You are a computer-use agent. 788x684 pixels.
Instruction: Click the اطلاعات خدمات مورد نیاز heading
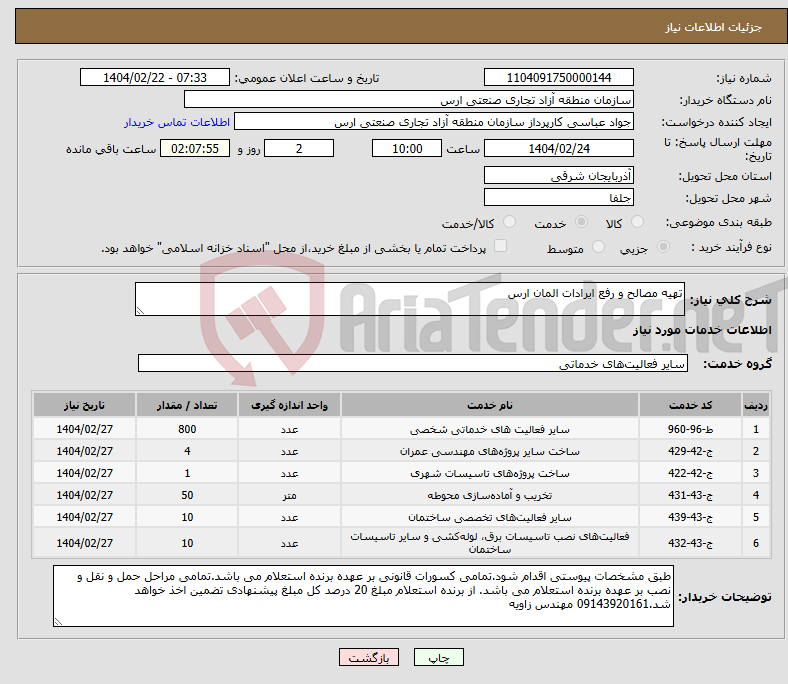click(702, 330)
